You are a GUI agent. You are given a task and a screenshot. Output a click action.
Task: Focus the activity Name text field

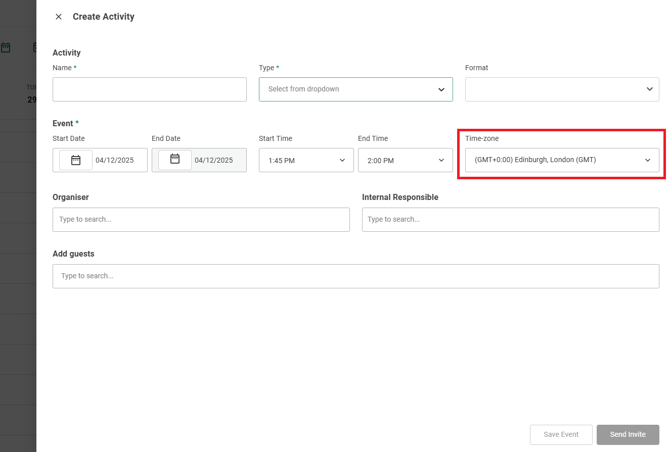coord(149,89)
